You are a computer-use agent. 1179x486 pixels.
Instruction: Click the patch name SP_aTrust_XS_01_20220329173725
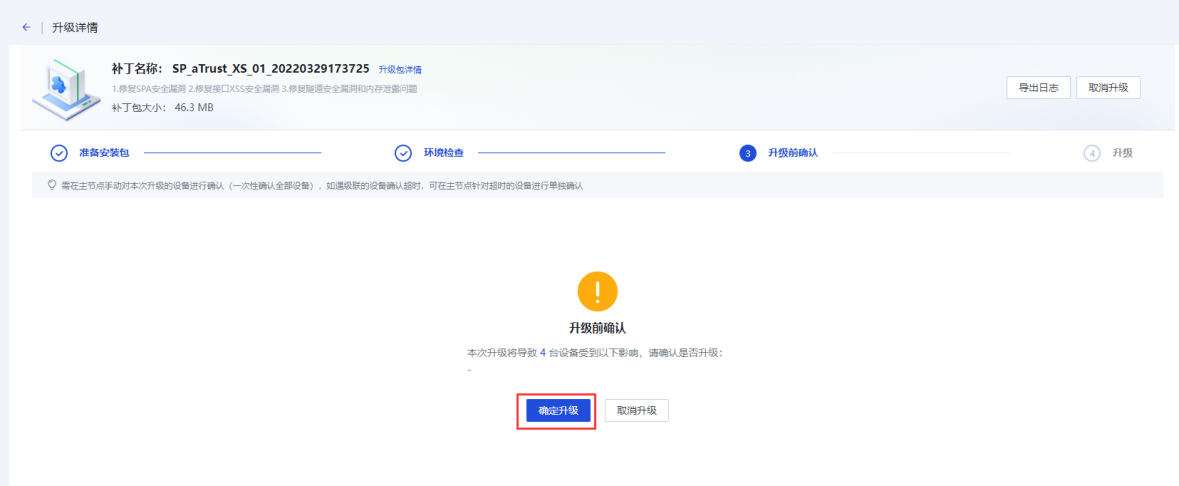pyautogui.click(x=270, y=69)
